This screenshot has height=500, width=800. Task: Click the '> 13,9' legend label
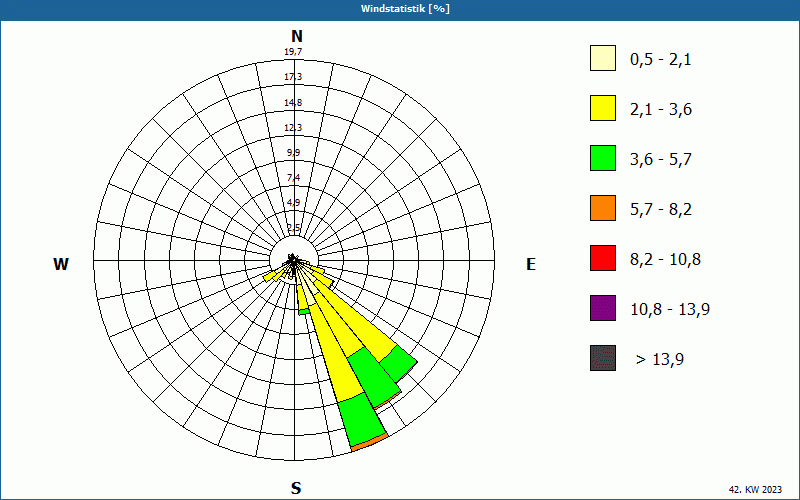point(660,360)
